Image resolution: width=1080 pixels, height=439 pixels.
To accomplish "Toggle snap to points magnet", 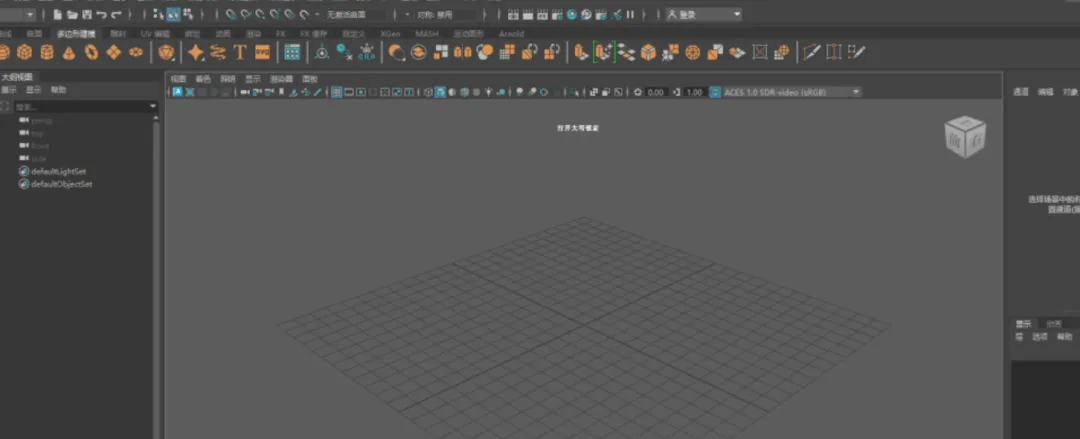I will click(260, 14).
